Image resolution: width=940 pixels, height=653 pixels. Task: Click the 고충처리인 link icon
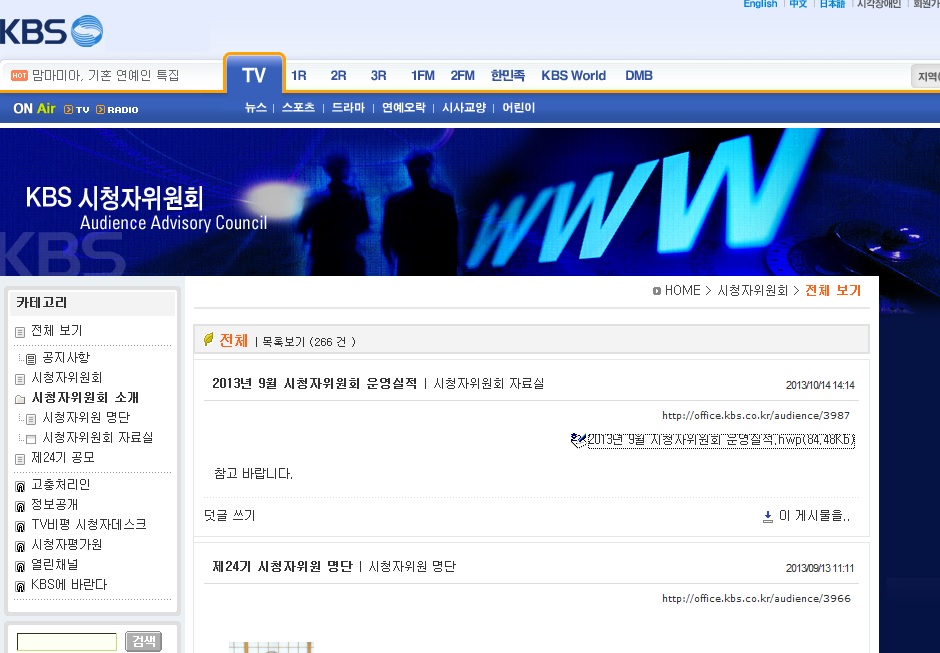(x=20, y=486)
